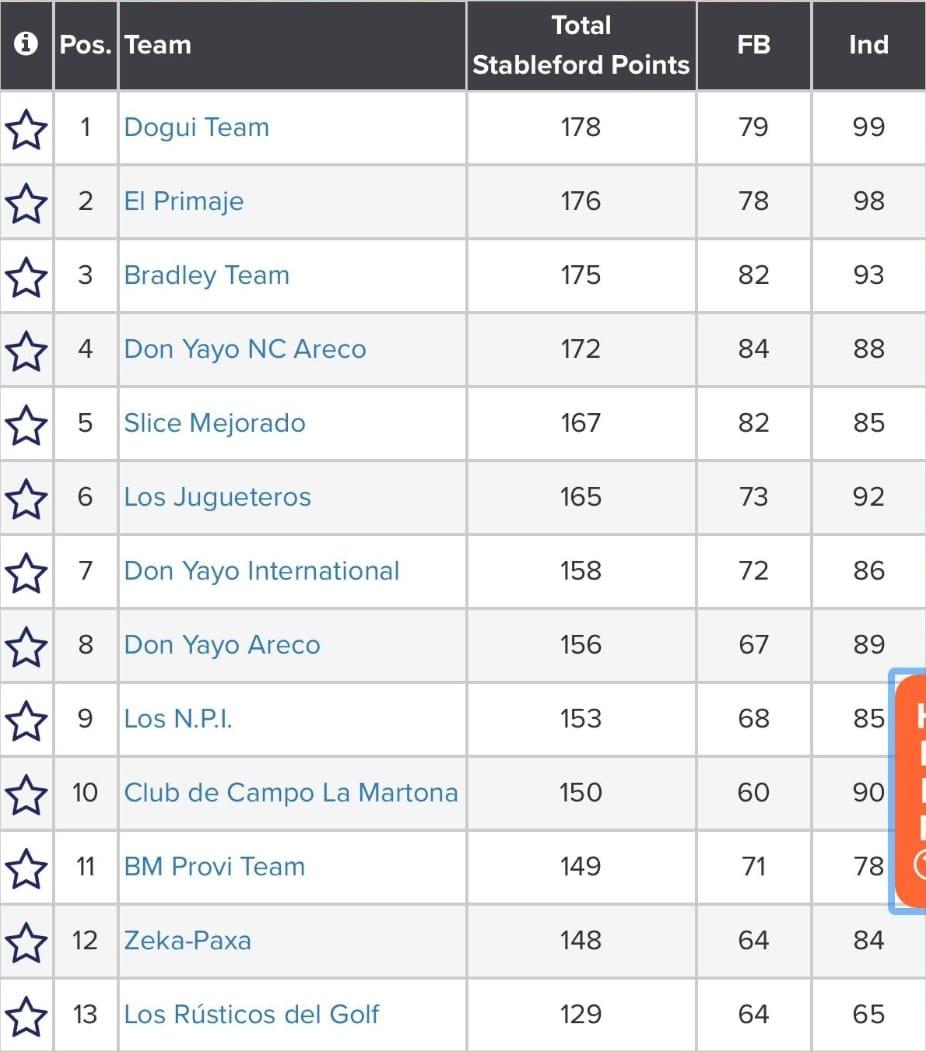The height and width of the screenshot is (1052, 926).
Task: Click the FB column header
Action: 753,45
